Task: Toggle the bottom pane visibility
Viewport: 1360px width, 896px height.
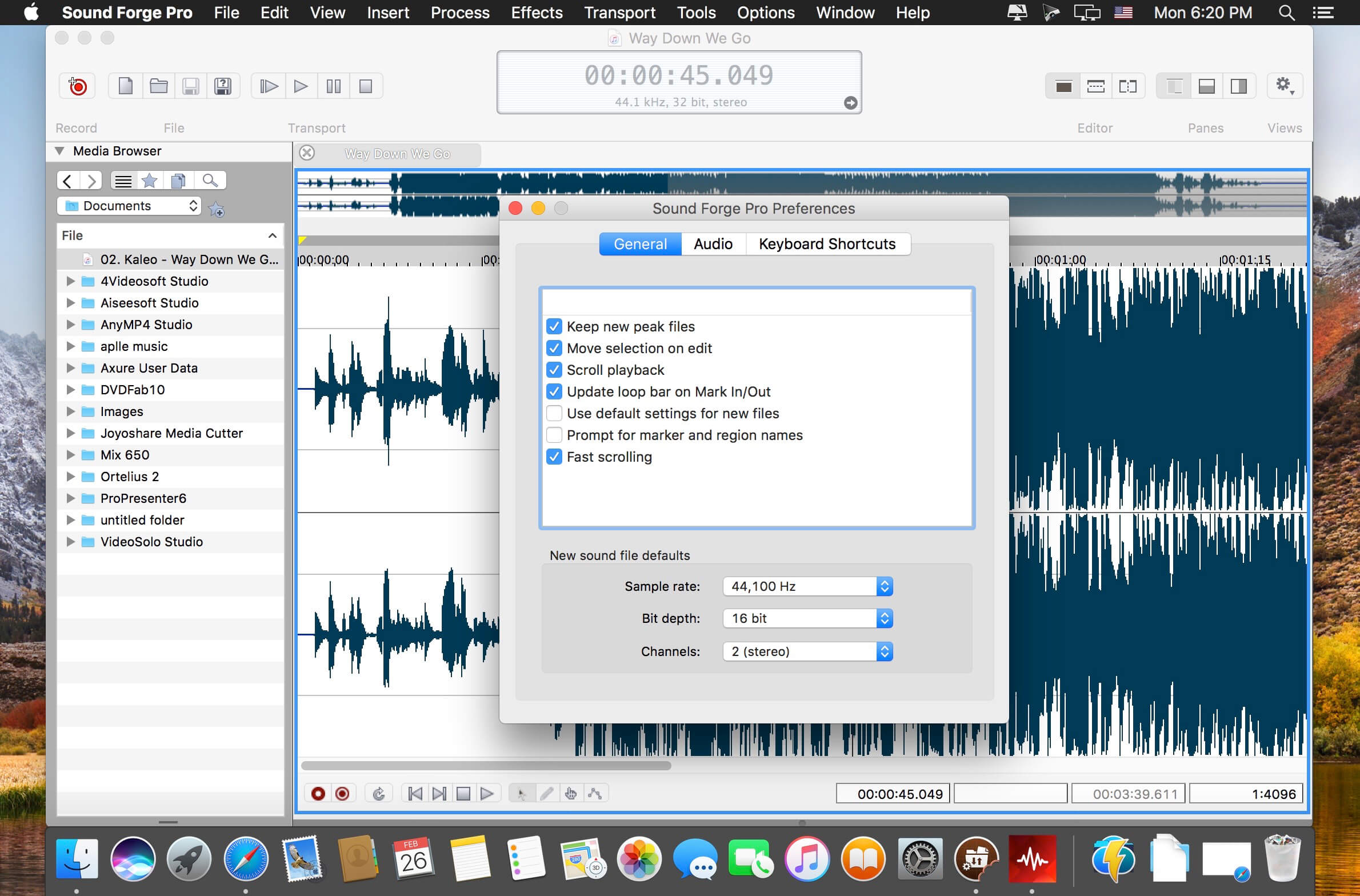Action: (x=1206, y=86)
